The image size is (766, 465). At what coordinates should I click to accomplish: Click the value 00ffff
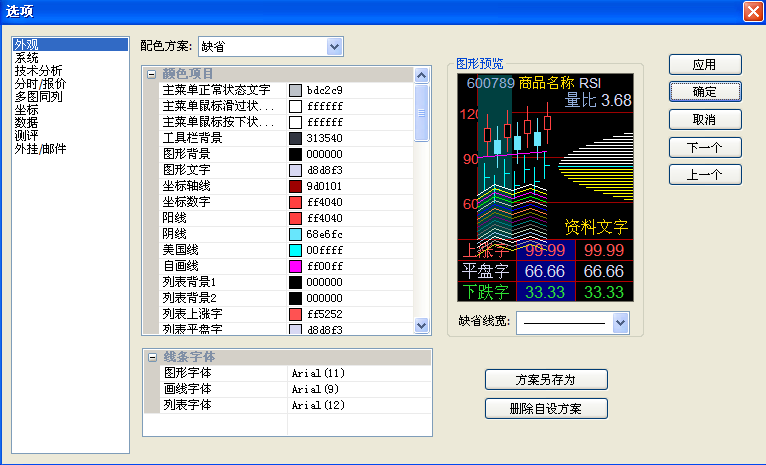324,250
